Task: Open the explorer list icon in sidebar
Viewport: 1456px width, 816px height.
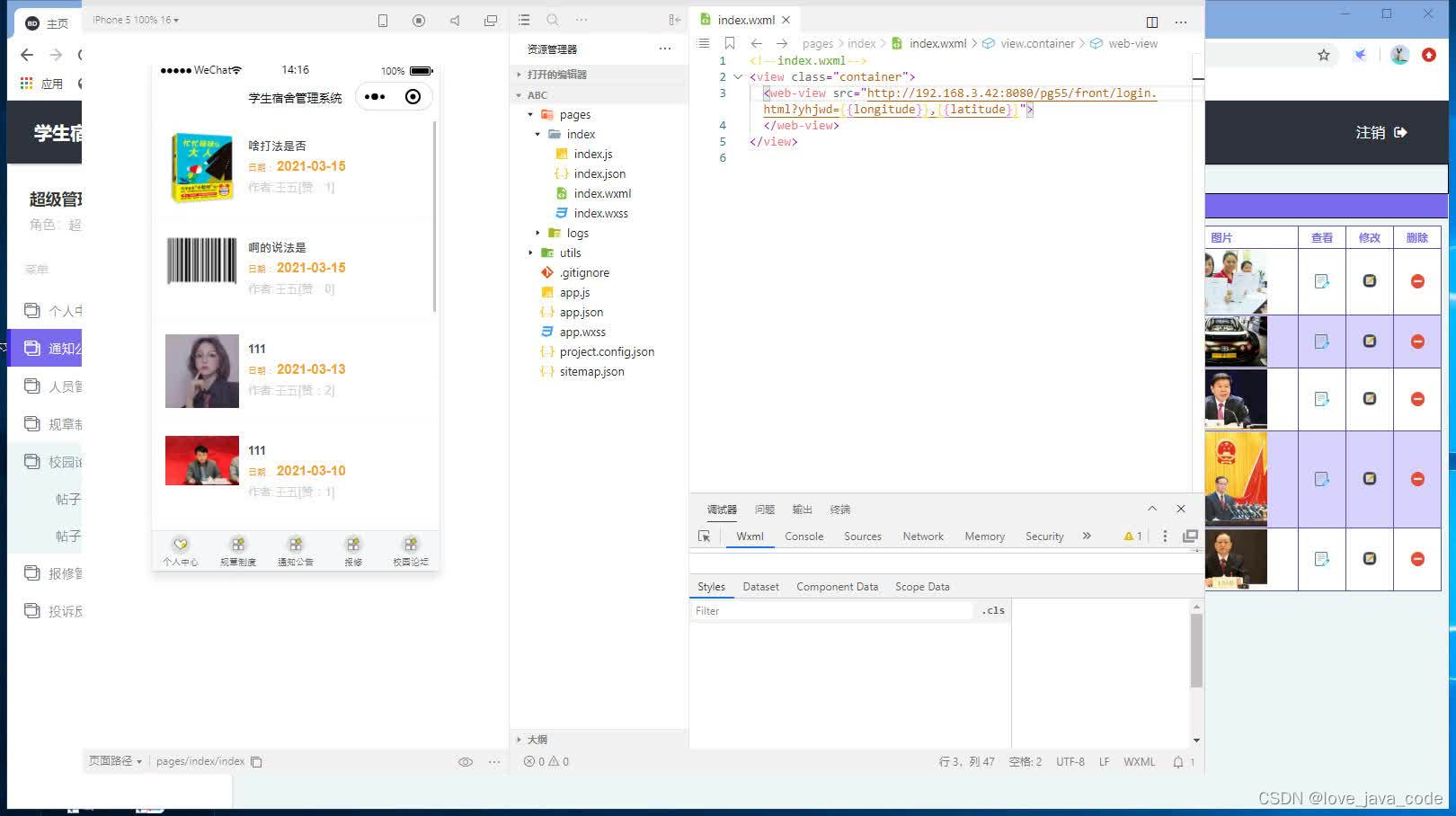Action: (524, 20)
